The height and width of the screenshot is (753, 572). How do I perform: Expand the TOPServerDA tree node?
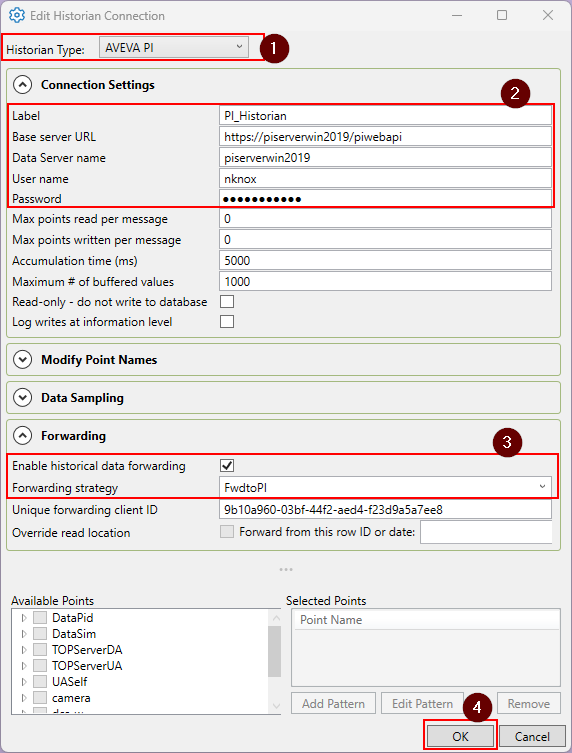pyautogui.click(x=24, y=650)
